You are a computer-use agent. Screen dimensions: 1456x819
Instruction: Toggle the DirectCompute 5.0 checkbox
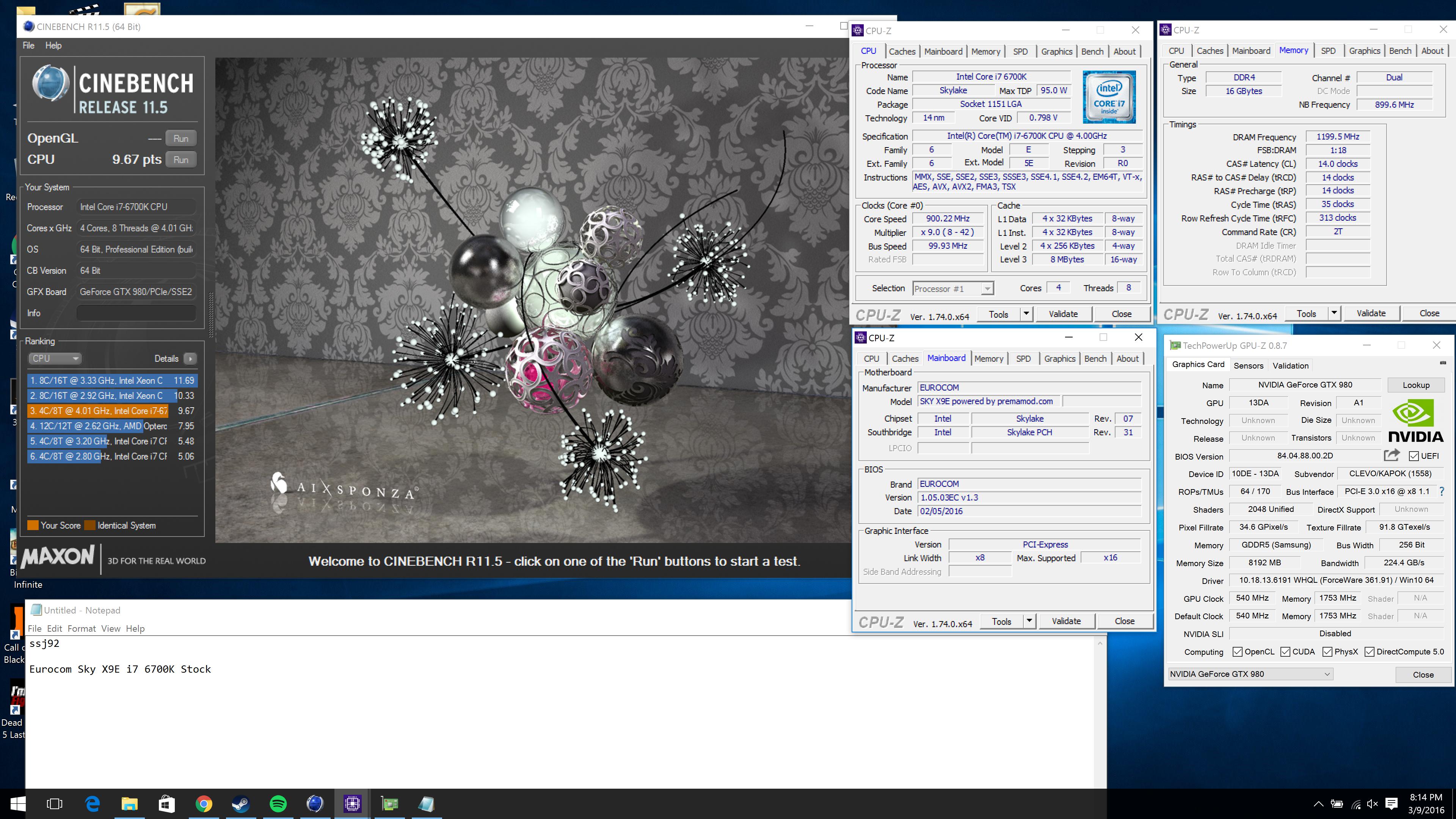[1370, 652]
